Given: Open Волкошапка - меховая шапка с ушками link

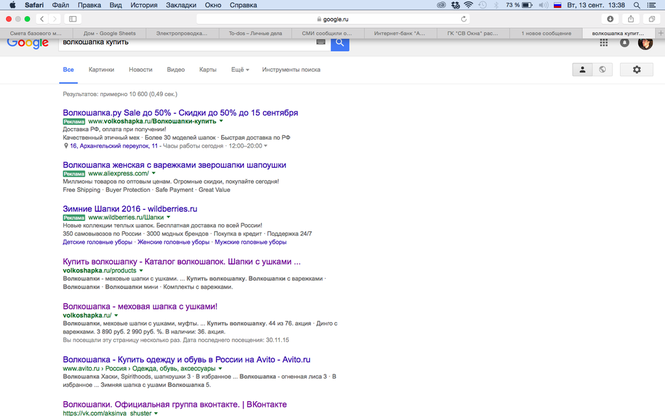Looking at the screenshot, I should (x=140, y=306).
